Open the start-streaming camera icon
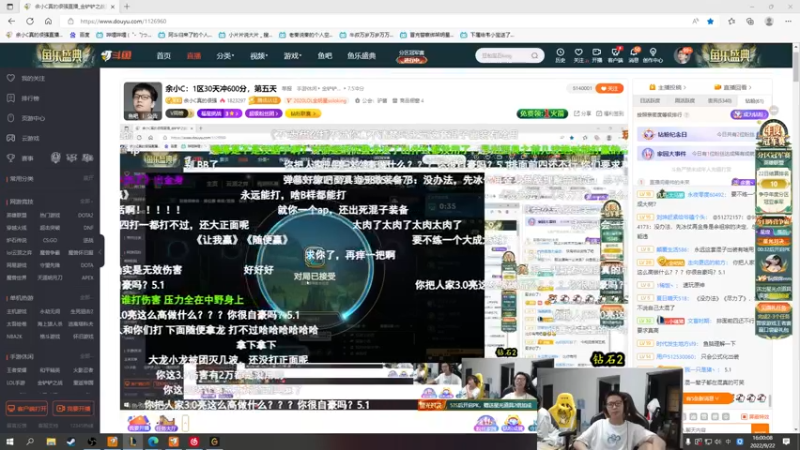 pyautogui.click(x=596, y=55)
